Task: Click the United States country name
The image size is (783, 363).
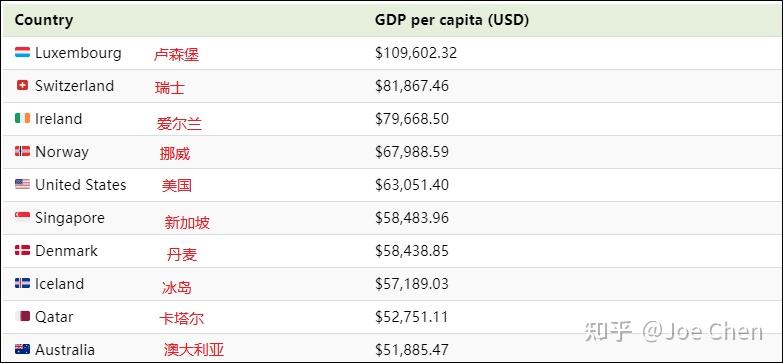Action: 81,185
